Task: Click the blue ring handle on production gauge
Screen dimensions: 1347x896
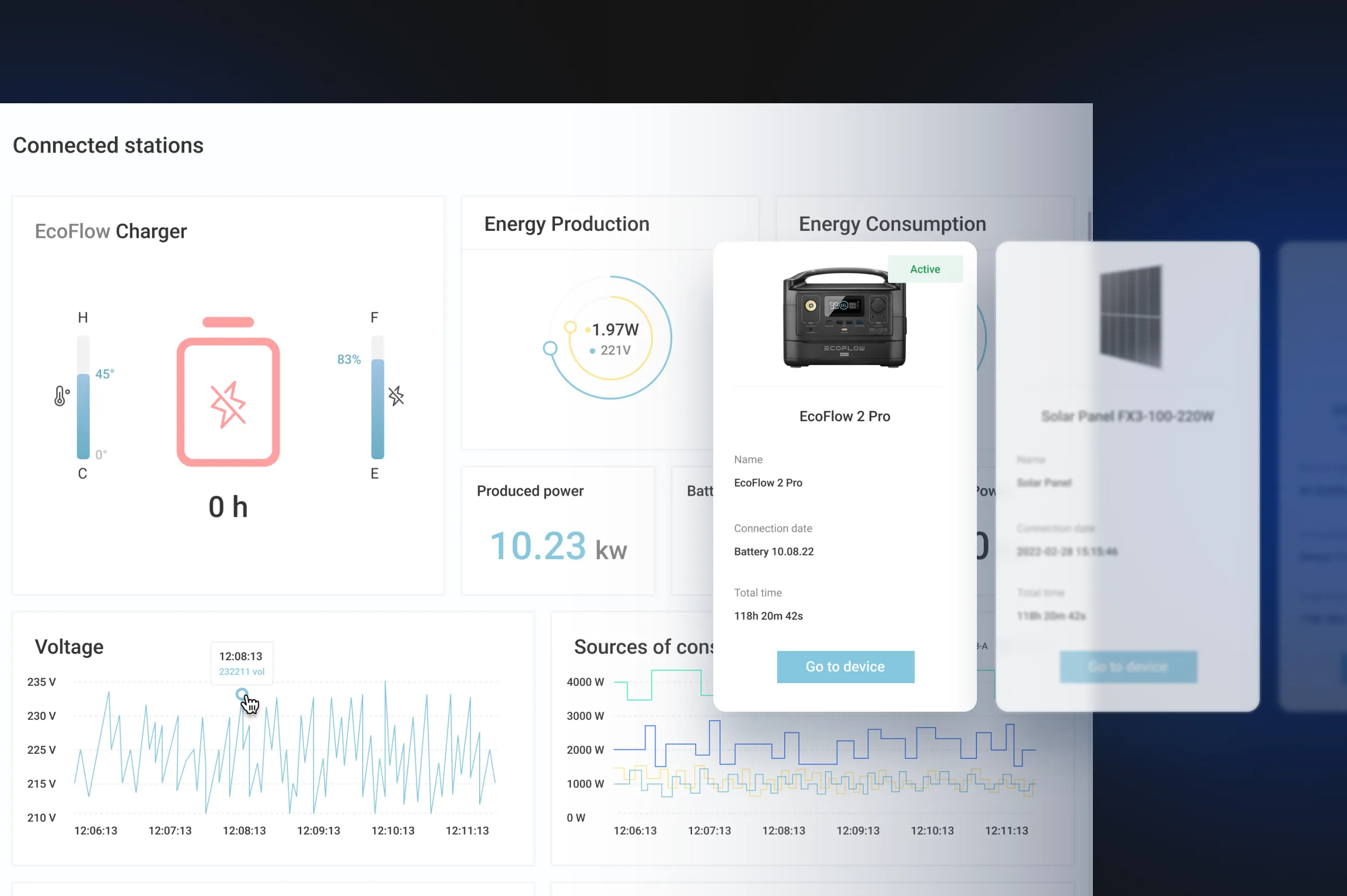Action: point(550,348)
